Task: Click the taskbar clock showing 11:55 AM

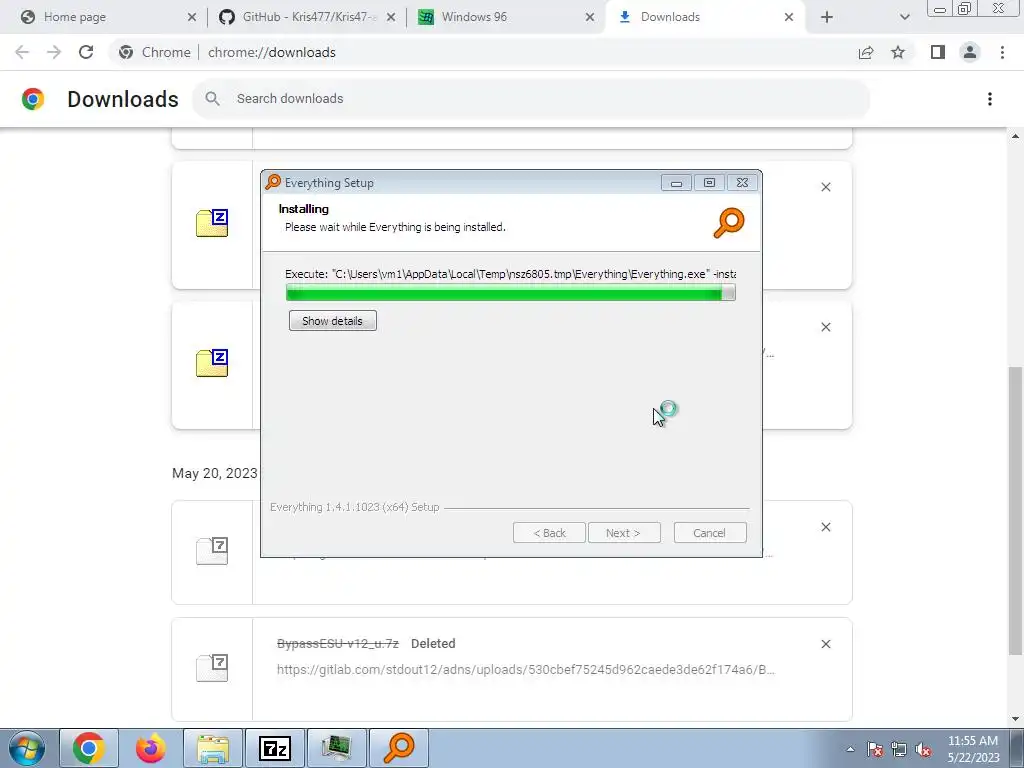Action: 973,749
